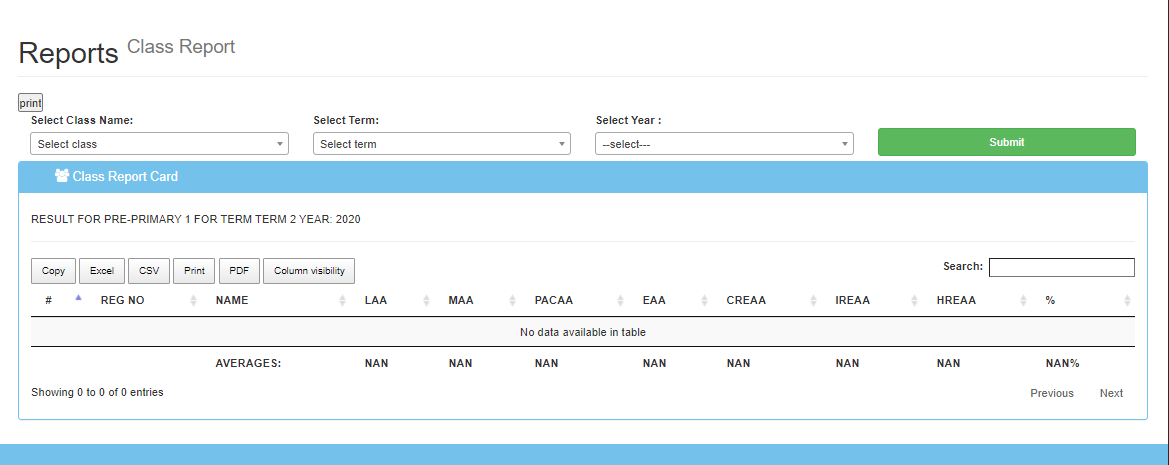1169x465 pixels.
Task: Open the Select Class Name dropdown
Action: pos(159,144)
